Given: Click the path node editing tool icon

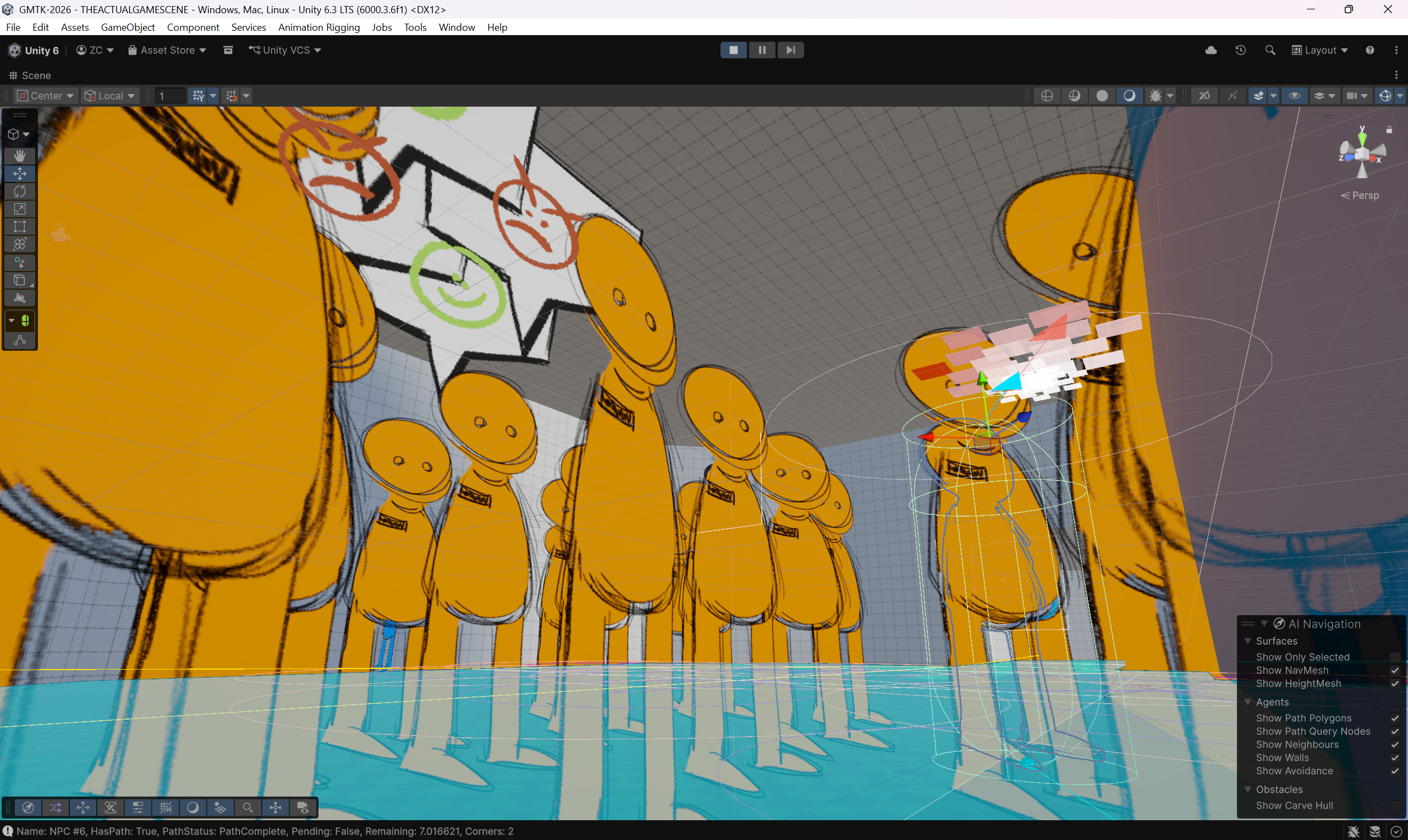Looking at the screenshot, I should [x=20, y=340].
